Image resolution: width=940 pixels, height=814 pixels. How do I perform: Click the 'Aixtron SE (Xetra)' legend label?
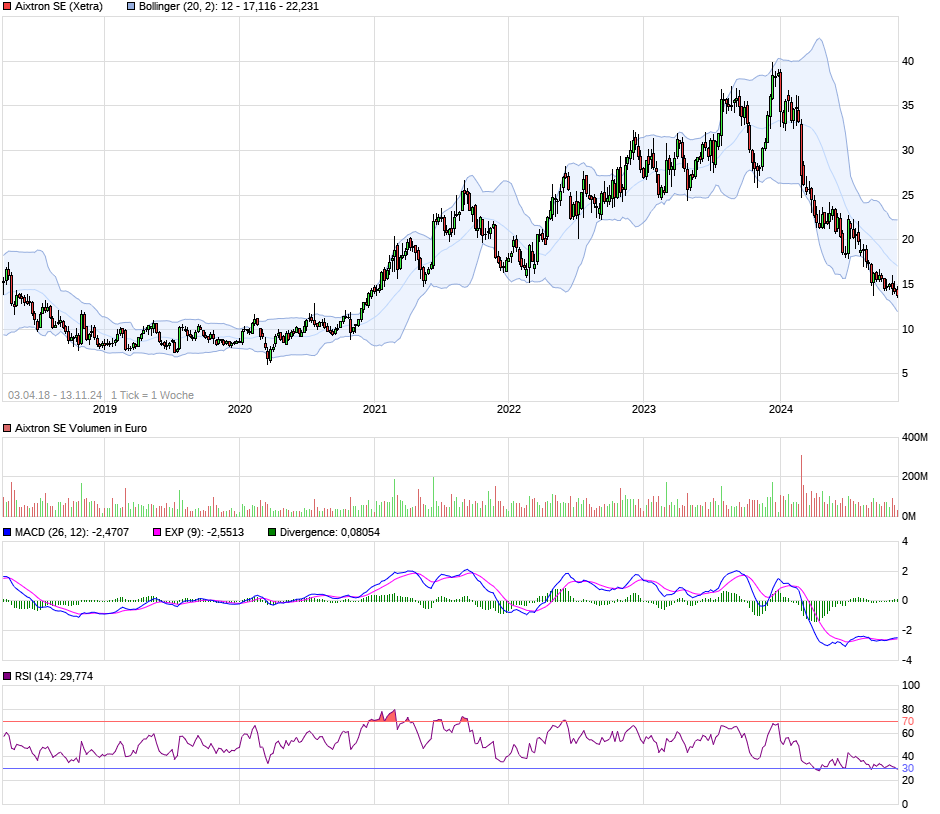coord(59,7)
